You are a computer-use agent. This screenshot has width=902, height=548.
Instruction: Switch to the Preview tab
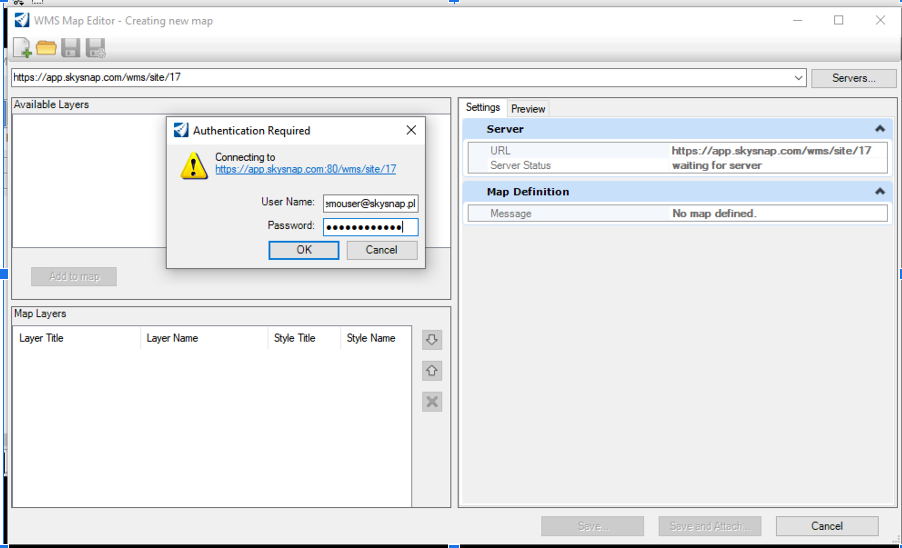(x=528, y=109)
